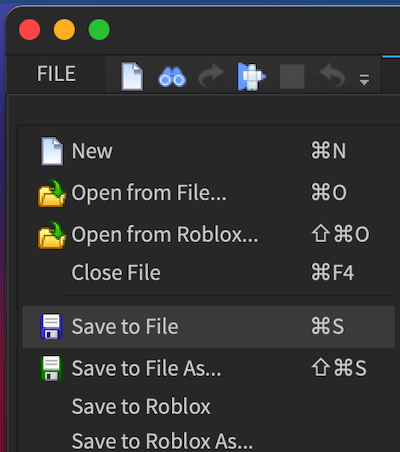Click the greyed redo arrow icon
Image resolution: width=400 pixels, height=452 pixels.
pos(211,76)
